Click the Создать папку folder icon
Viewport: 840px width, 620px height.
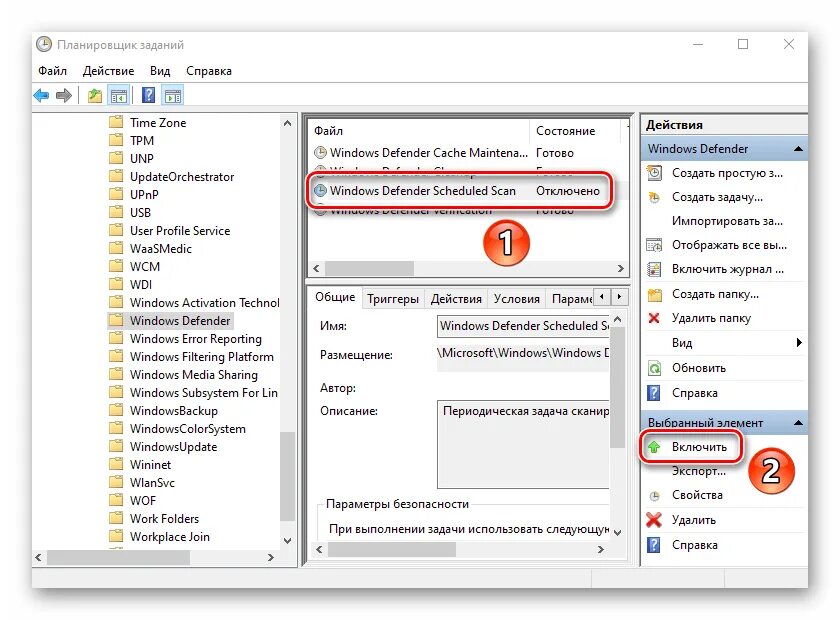pyautogui.click(x=655, y=294)
